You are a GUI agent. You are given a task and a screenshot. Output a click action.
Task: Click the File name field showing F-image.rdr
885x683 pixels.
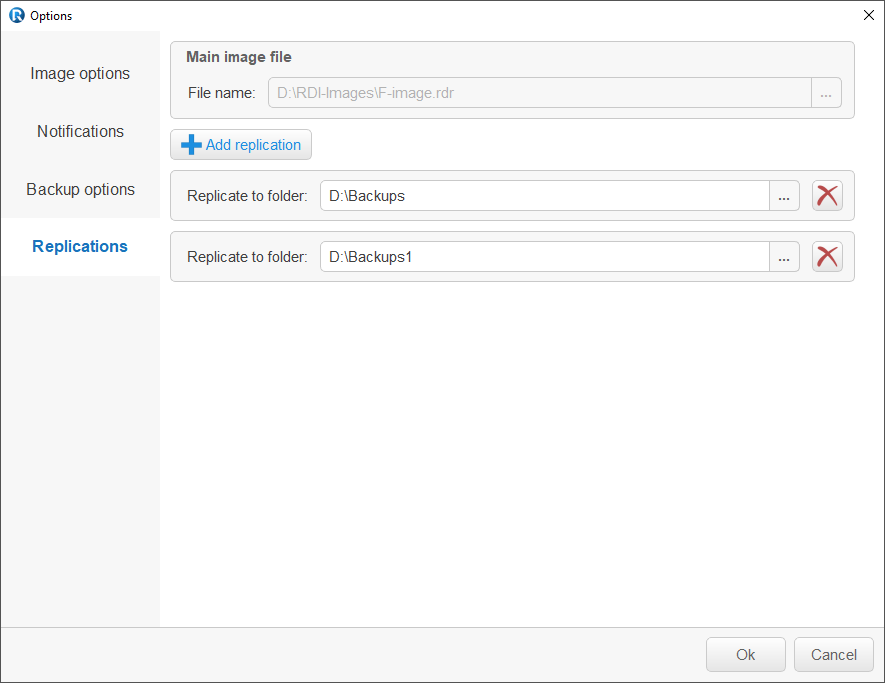coord(540,93)
